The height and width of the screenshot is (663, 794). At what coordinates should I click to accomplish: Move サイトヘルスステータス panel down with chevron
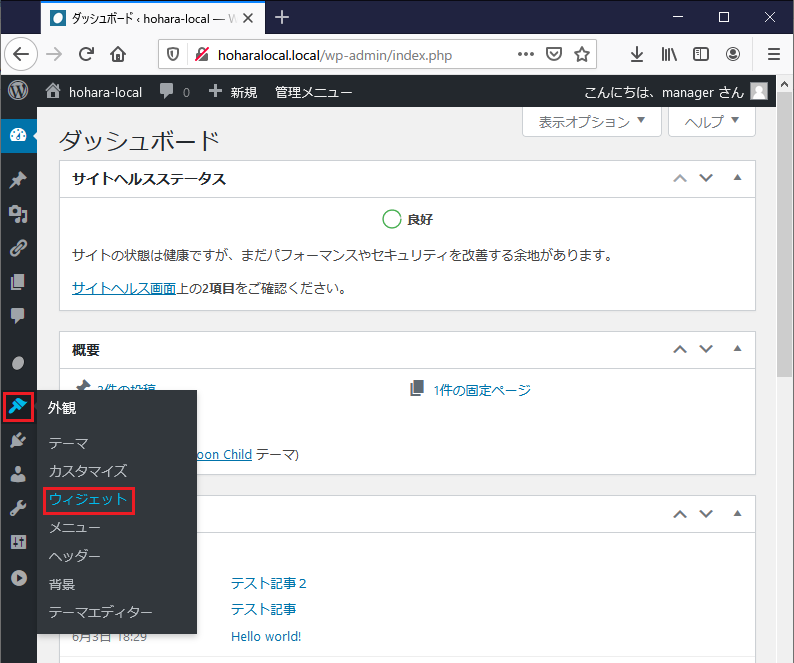(706, 179)
